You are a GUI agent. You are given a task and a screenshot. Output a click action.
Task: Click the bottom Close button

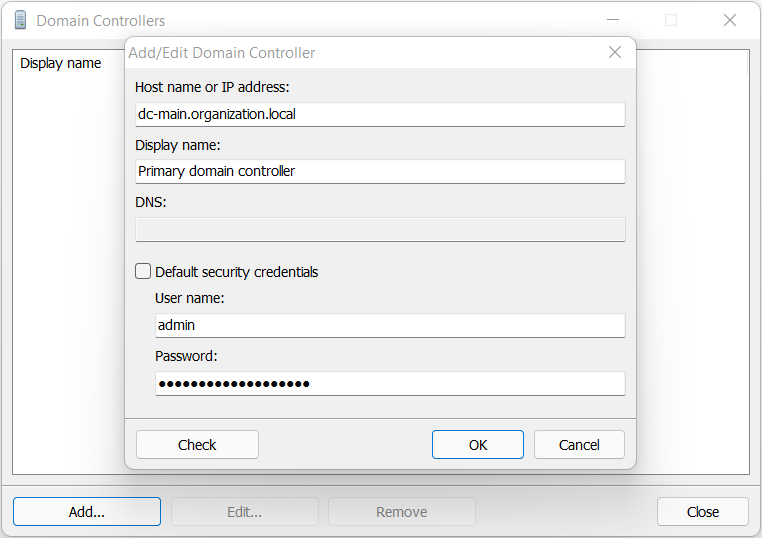point(702,511)
